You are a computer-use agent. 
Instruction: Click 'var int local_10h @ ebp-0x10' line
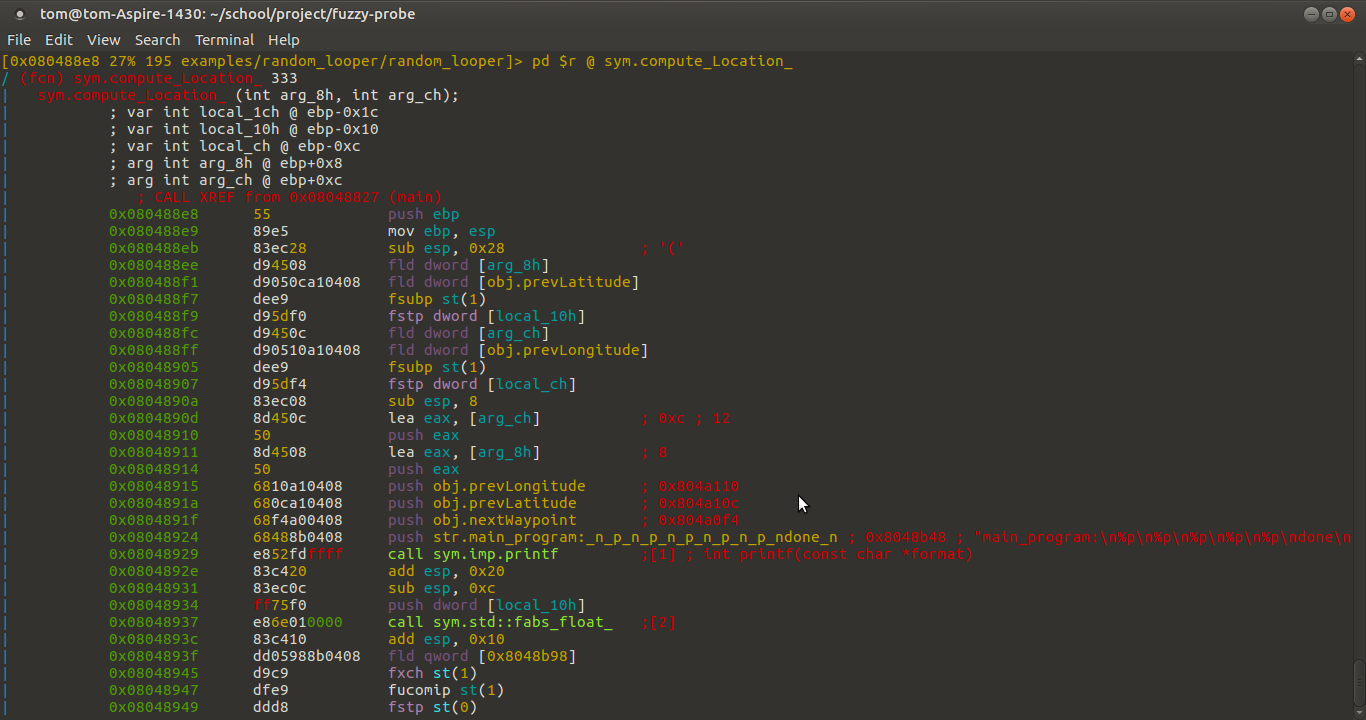[x=244, y=129]
